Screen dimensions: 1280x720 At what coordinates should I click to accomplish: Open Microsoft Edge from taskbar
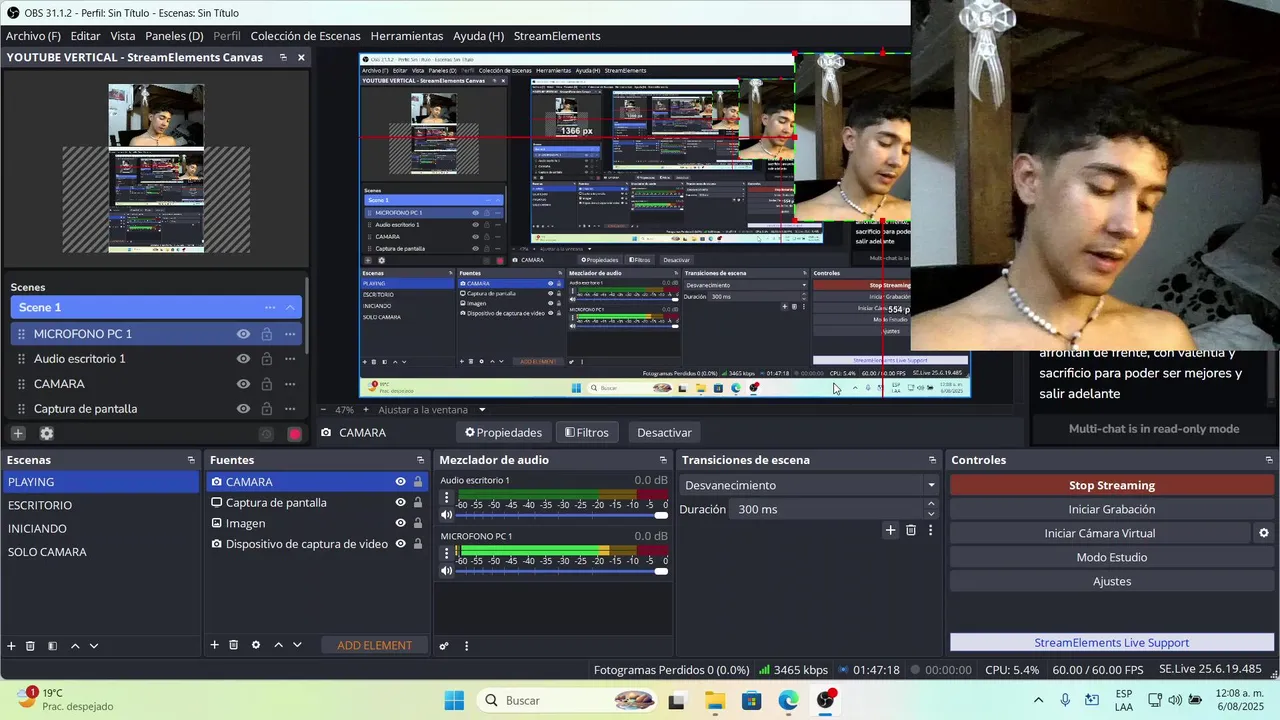point(788,700)
